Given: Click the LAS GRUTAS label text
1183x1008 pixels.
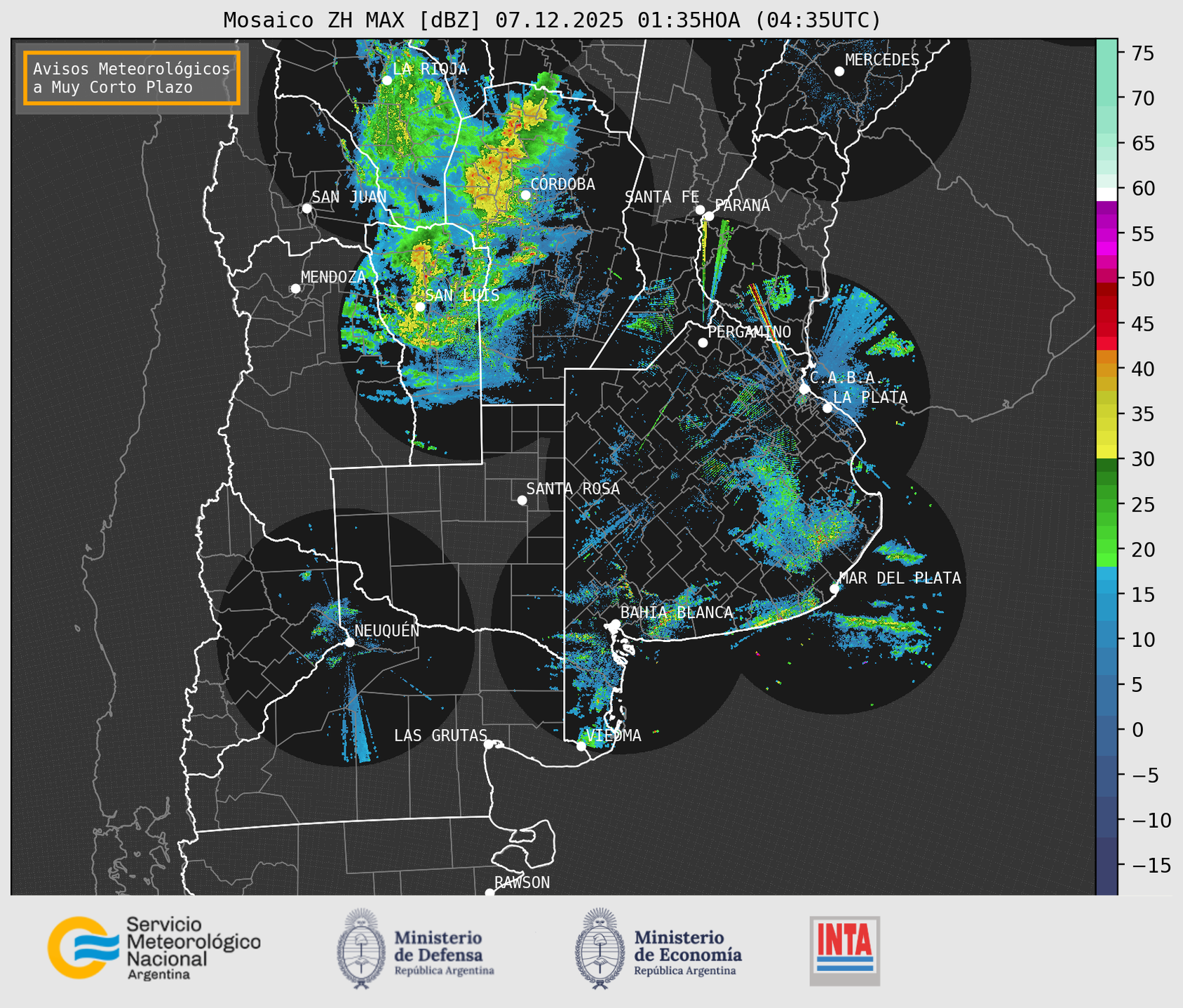Looking at the screenshot, I should point(440,735).
